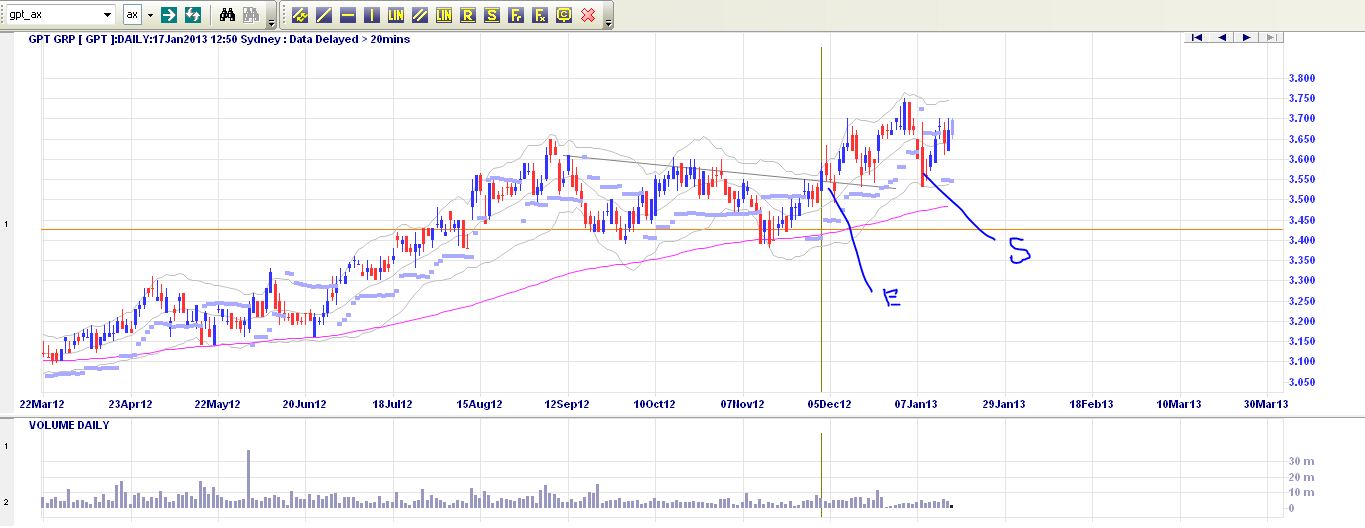Step chart back with left arrow
The height and width of the screenshot is (528, 1365).
[1221, 38]
